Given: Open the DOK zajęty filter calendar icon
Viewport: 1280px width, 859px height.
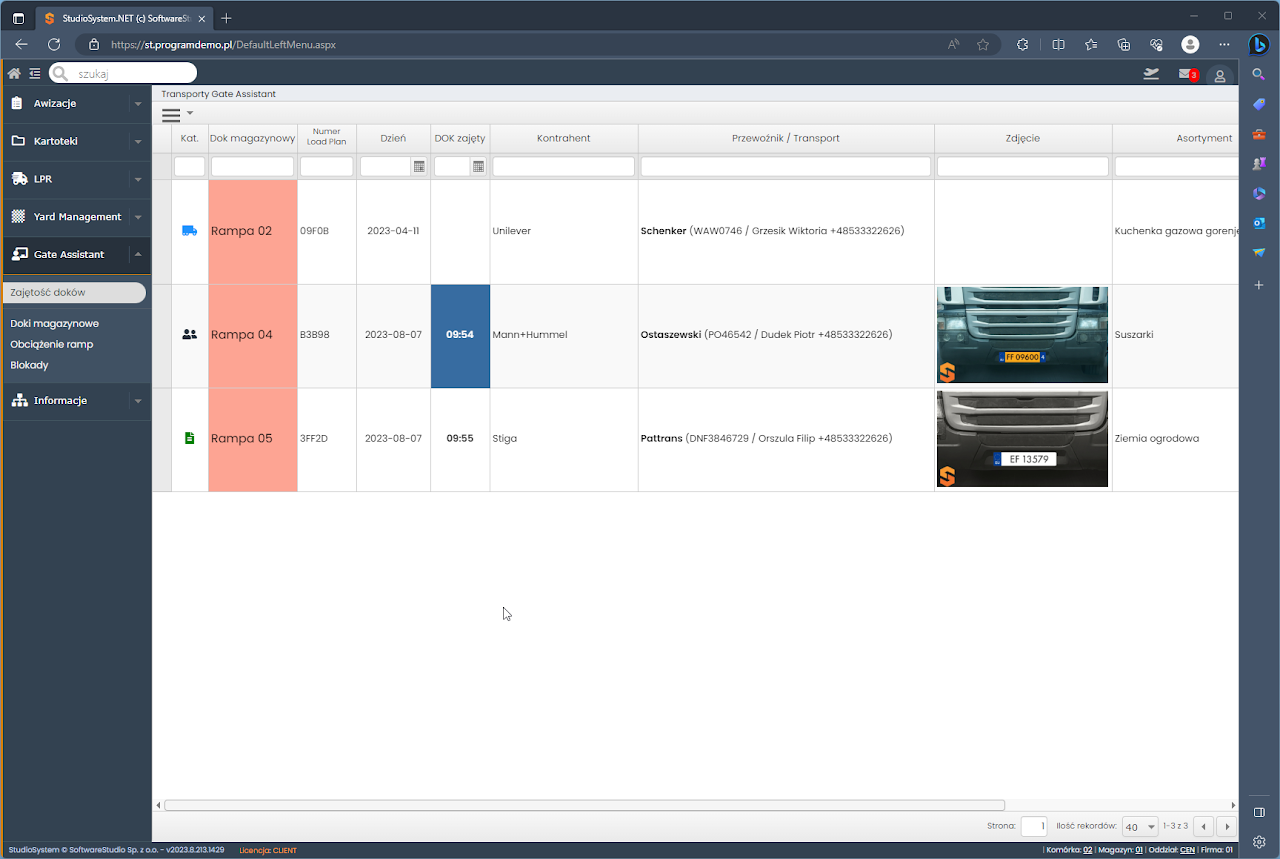Looking at the screenshot, I should 478,166.
